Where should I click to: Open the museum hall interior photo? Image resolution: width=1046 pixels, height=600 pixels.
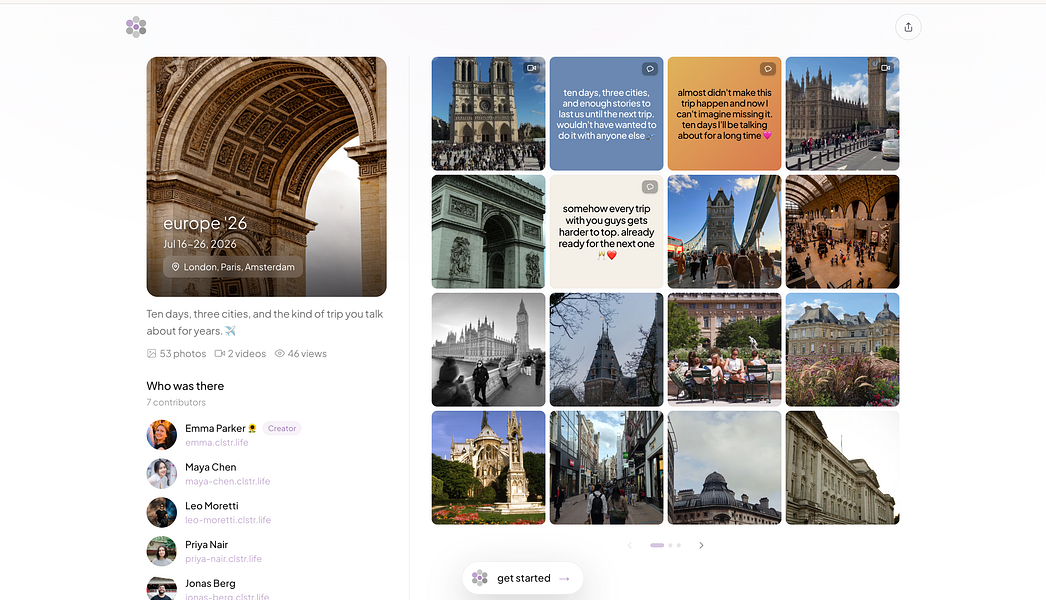[x=843, y=232]
